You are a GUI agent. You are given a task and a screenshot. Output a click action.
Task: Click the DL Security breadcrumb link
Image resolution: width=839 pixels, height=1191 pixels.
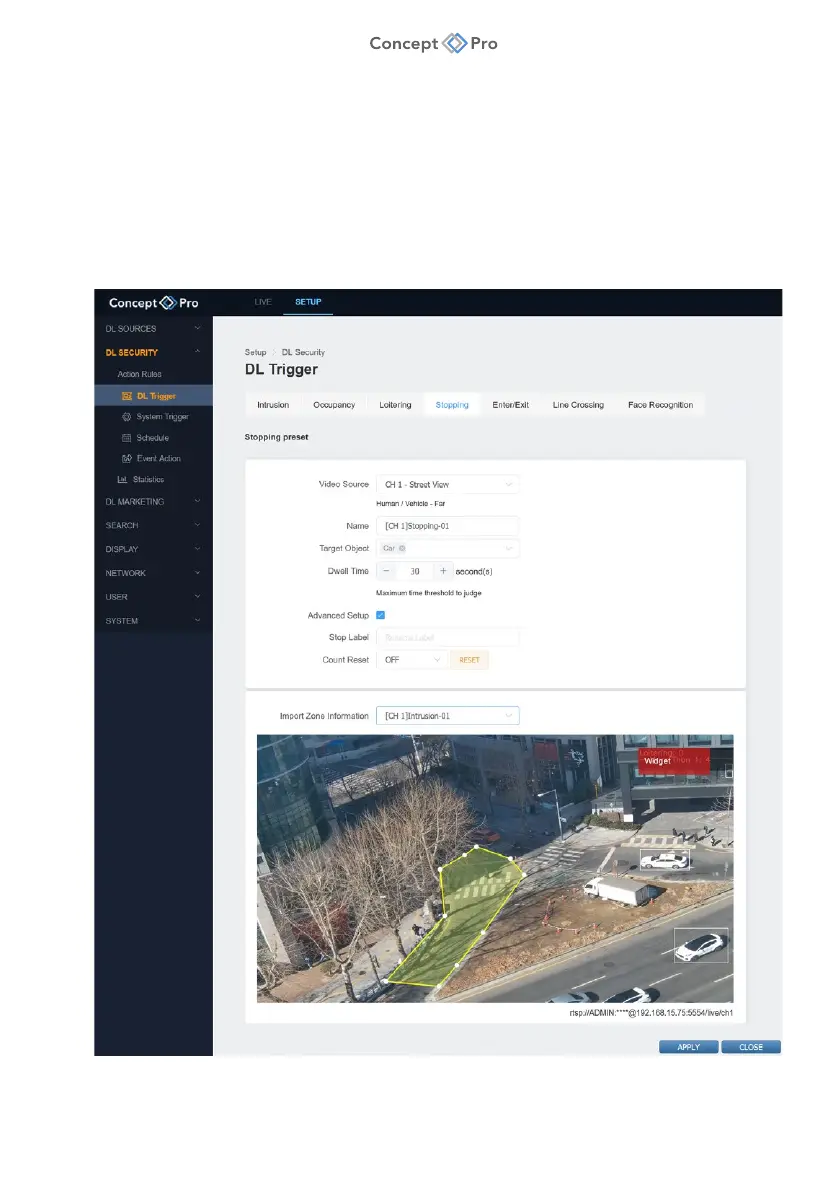click(x=303, y=352)
